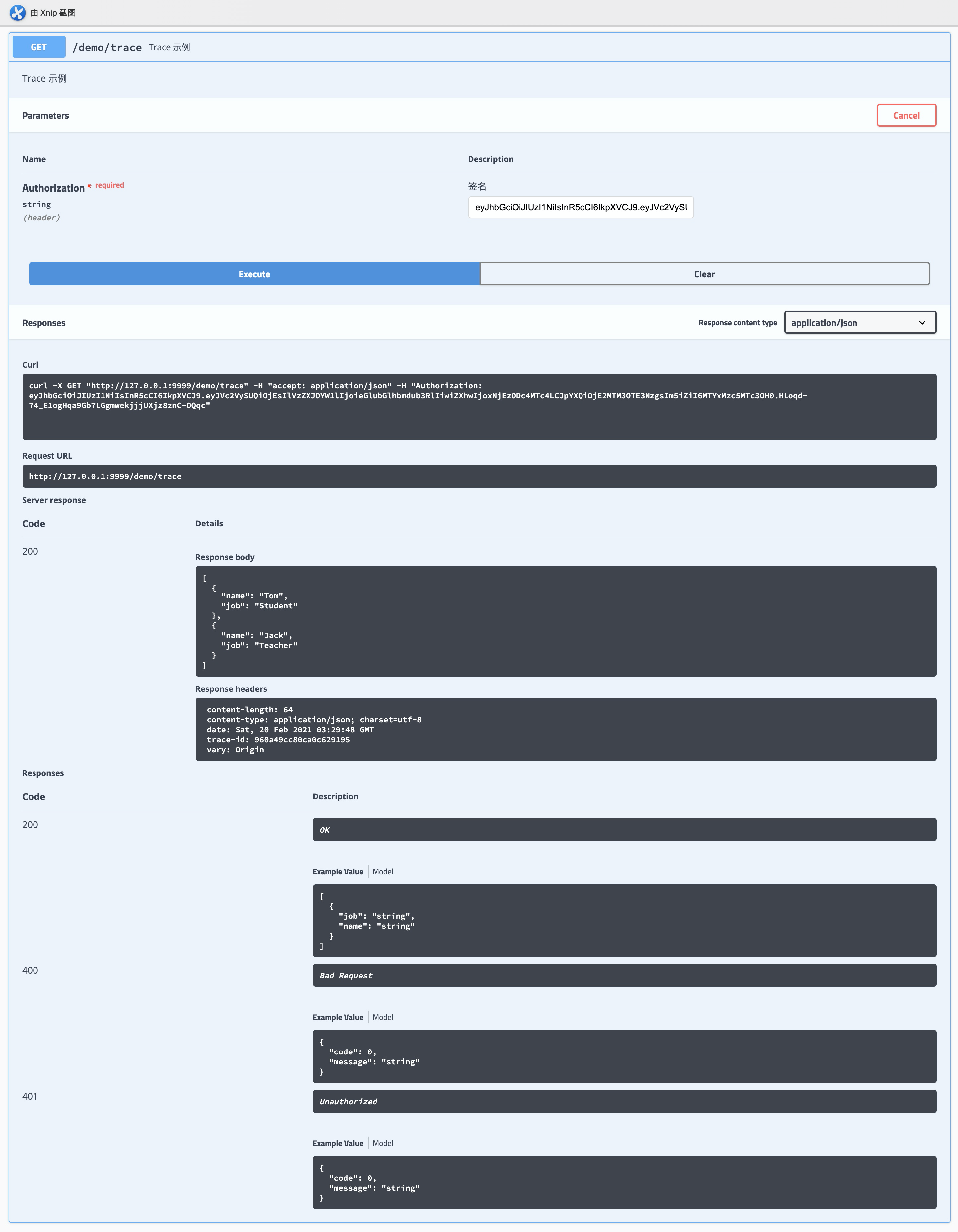Run the request with Execute

point(254,274)
